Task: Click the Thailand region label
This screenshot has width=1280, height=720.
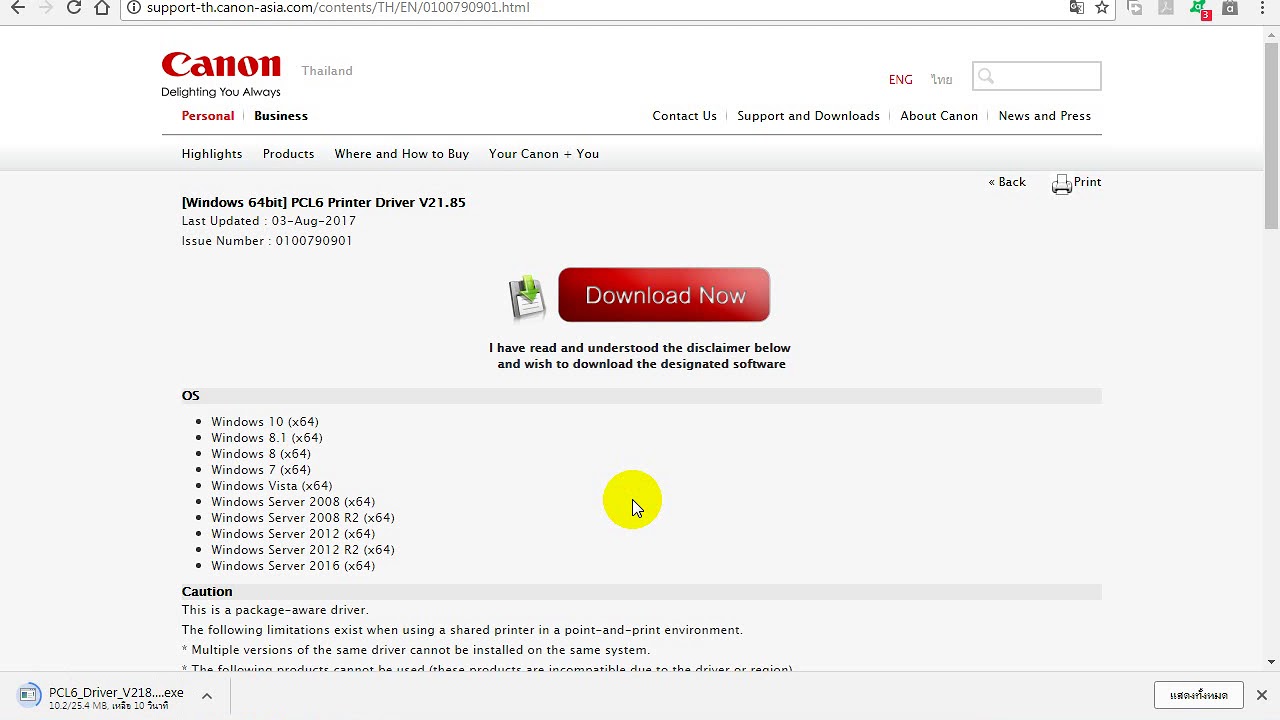Action: (327, 71)
